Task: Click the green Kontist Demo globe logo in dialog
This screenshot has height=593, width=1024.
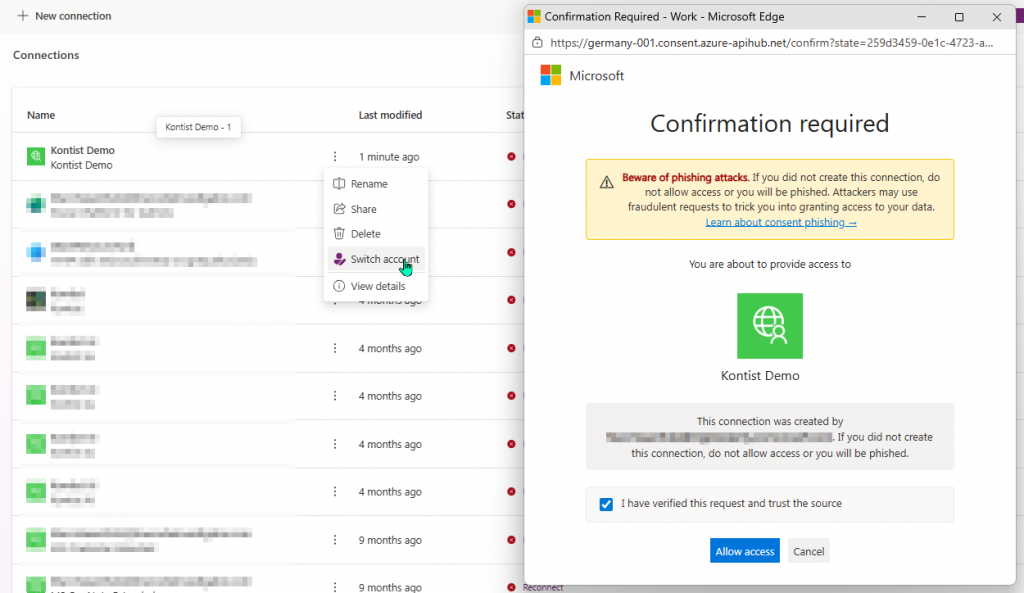Action: pyautogui.click(x=769, y=326)
